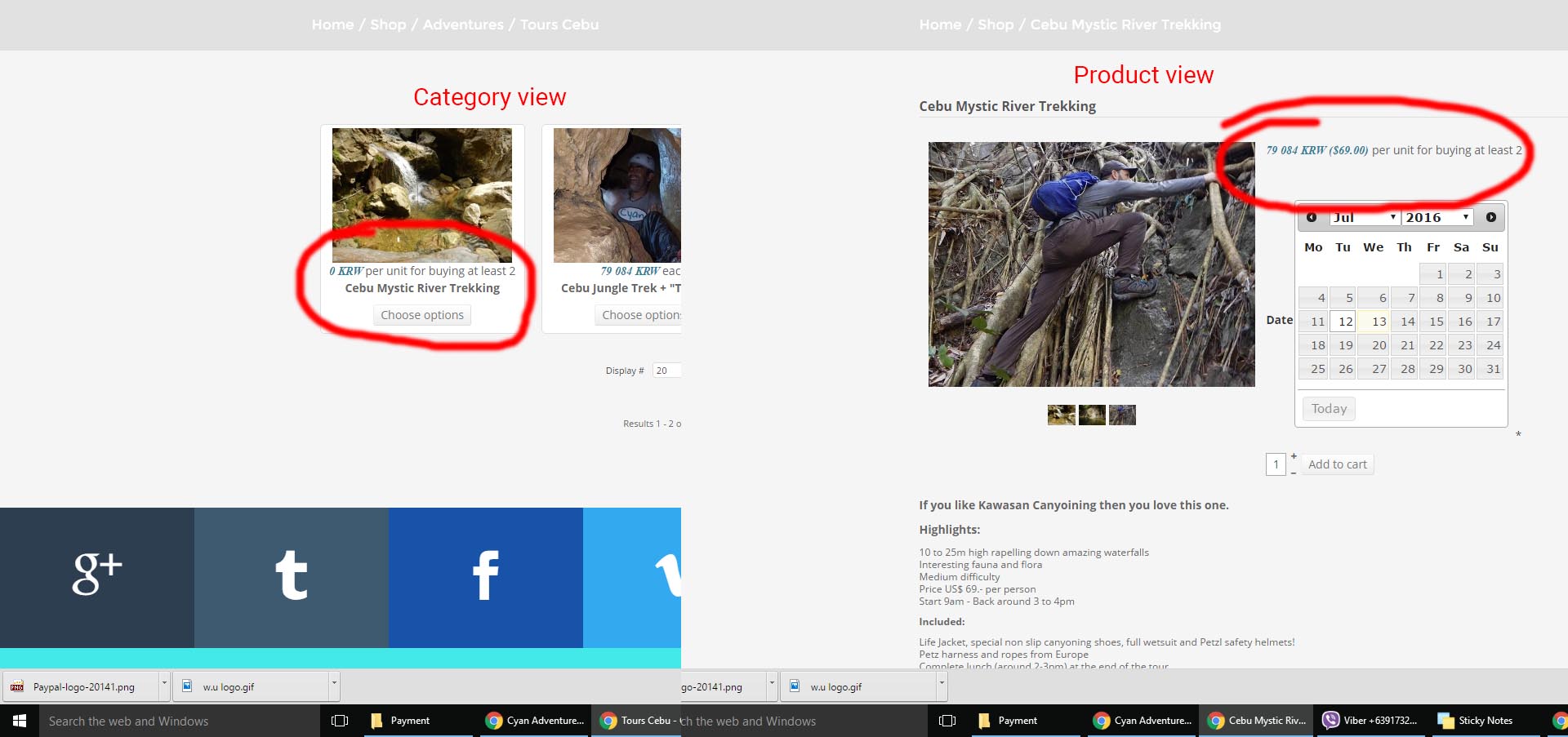Click the Tumblr social icon
The height and width of the screenshot is (737, 1568).
tap(291, 576)
